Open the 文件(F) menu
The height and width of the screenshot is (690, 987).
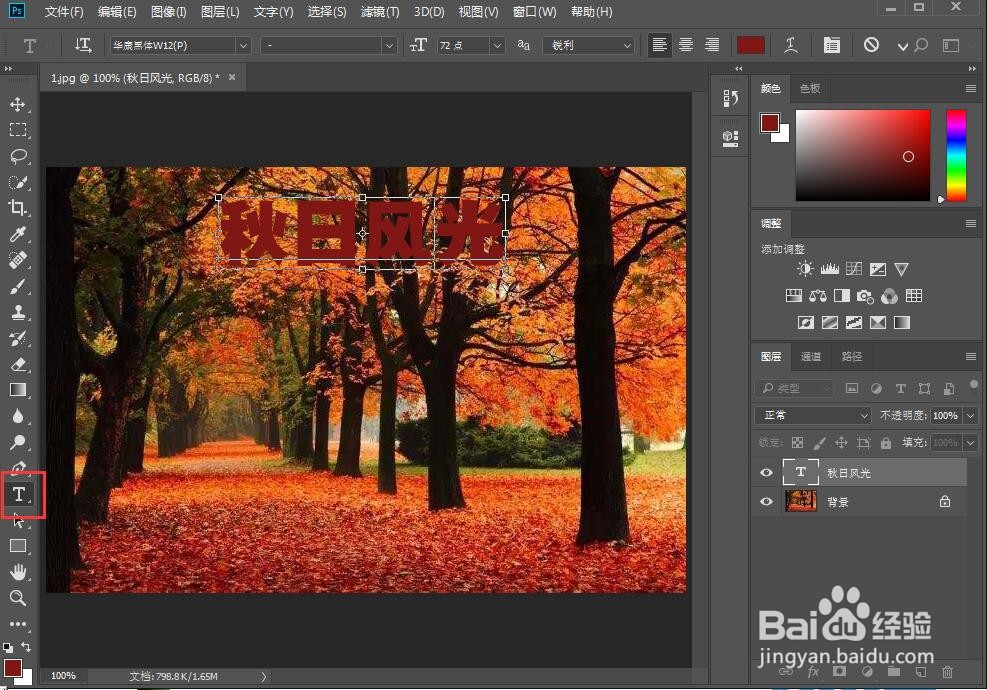64,12
